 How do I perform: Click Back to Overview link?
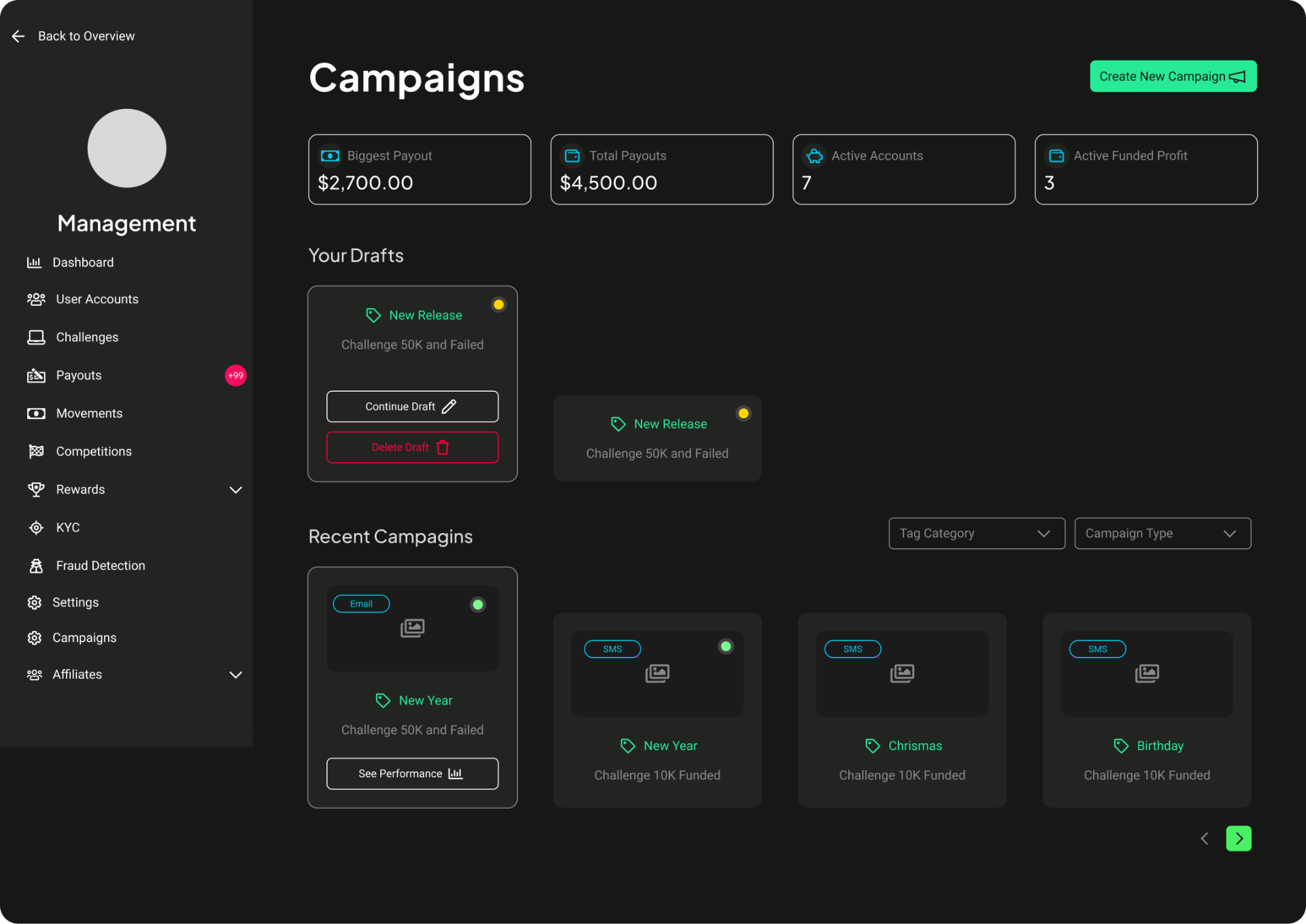(86, 36)
